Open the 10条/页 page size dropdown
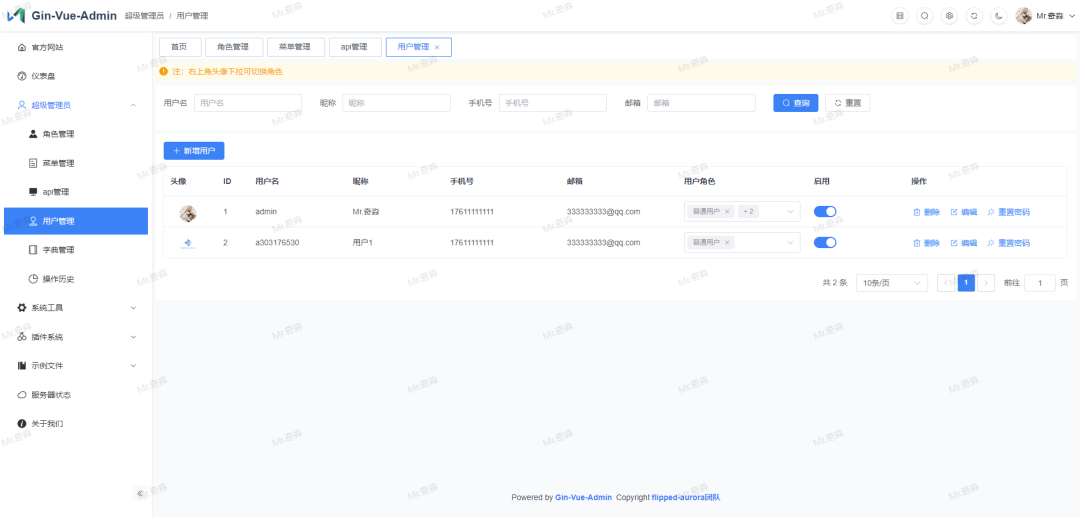 point(892,283)
